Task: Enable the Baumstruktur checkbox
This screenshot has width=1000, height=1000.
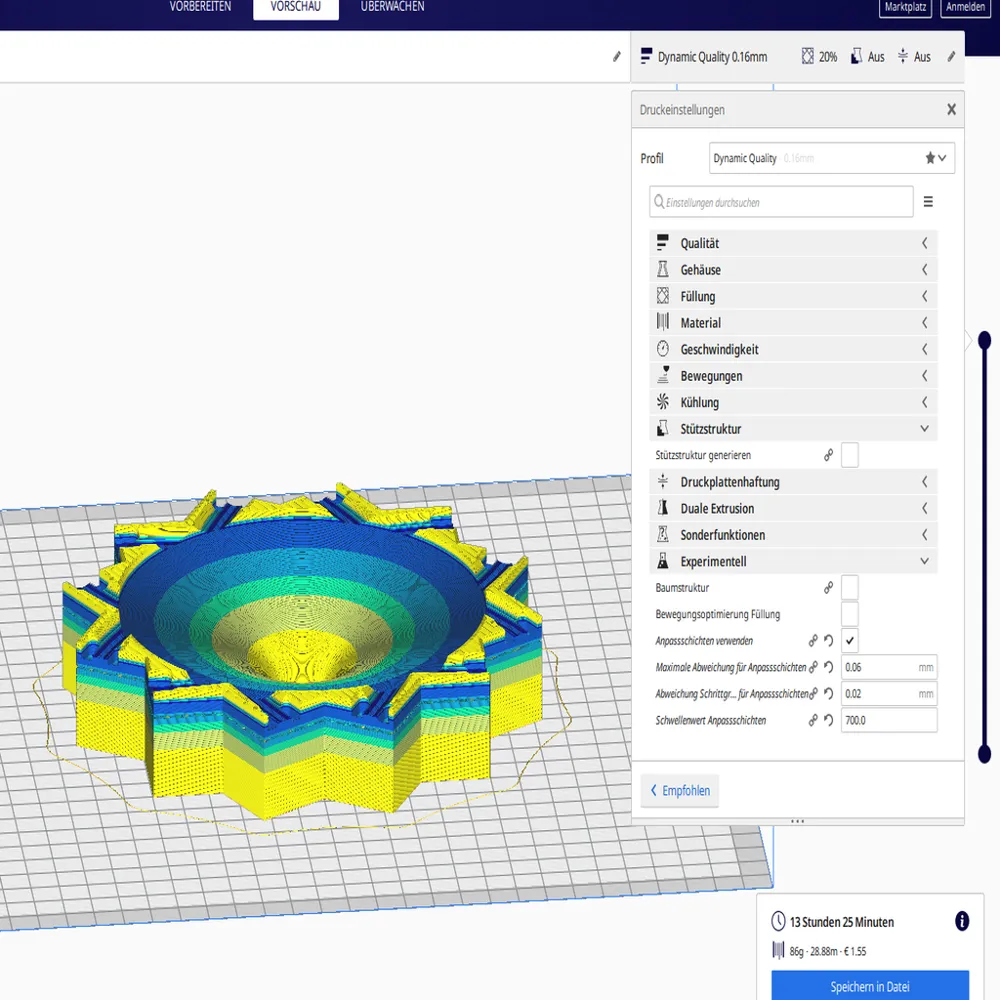Action: pos(849,588)
